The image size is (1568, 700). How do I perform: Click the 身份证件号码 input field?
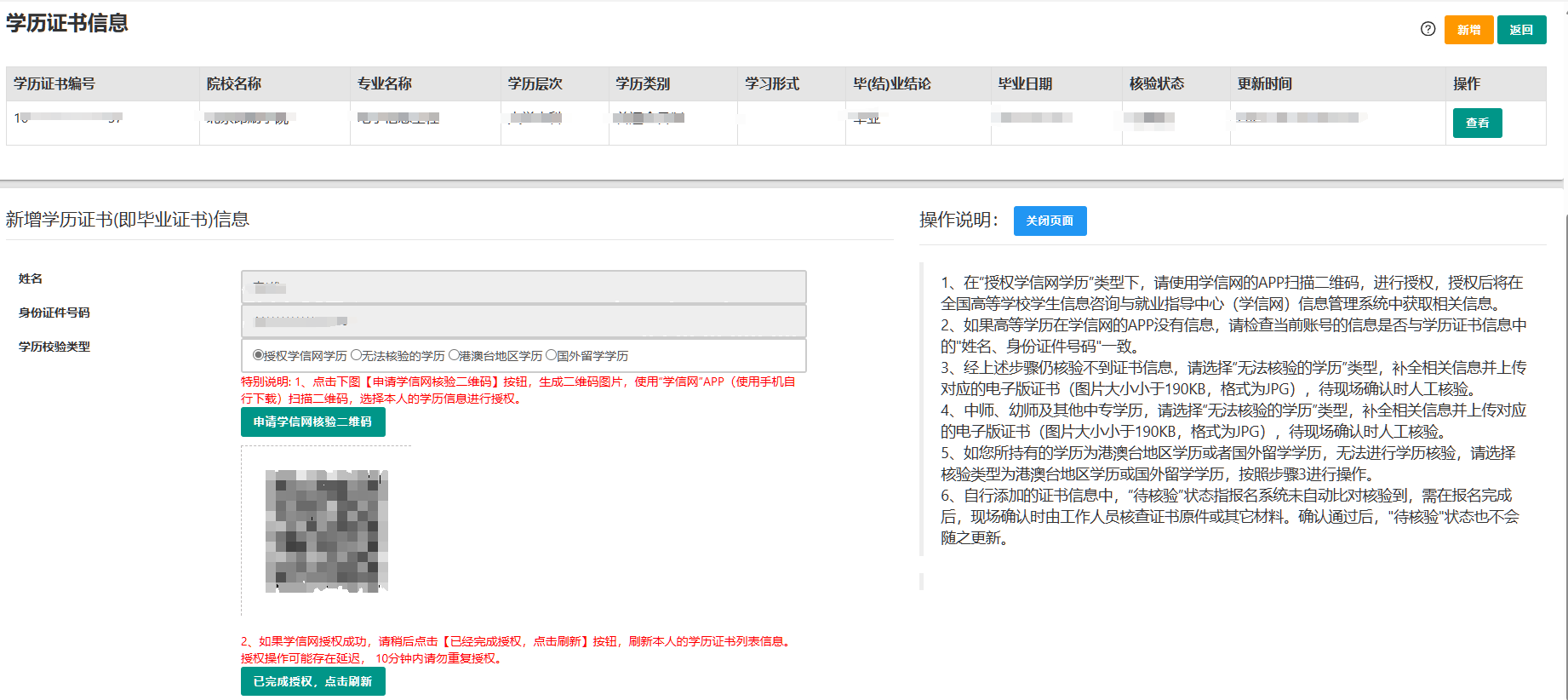[x=524, y=321]
